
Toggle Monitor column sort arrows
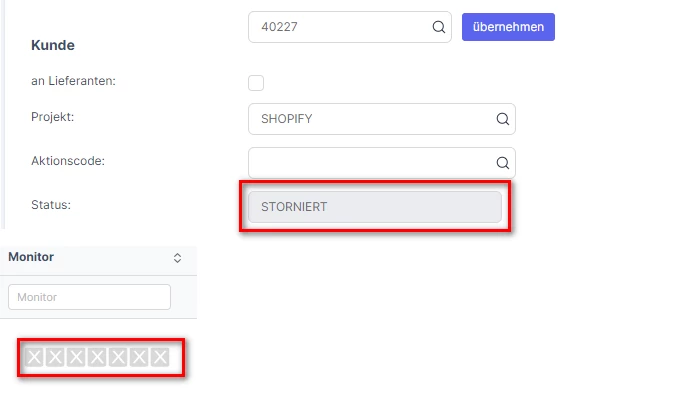[x=177, y=258]
